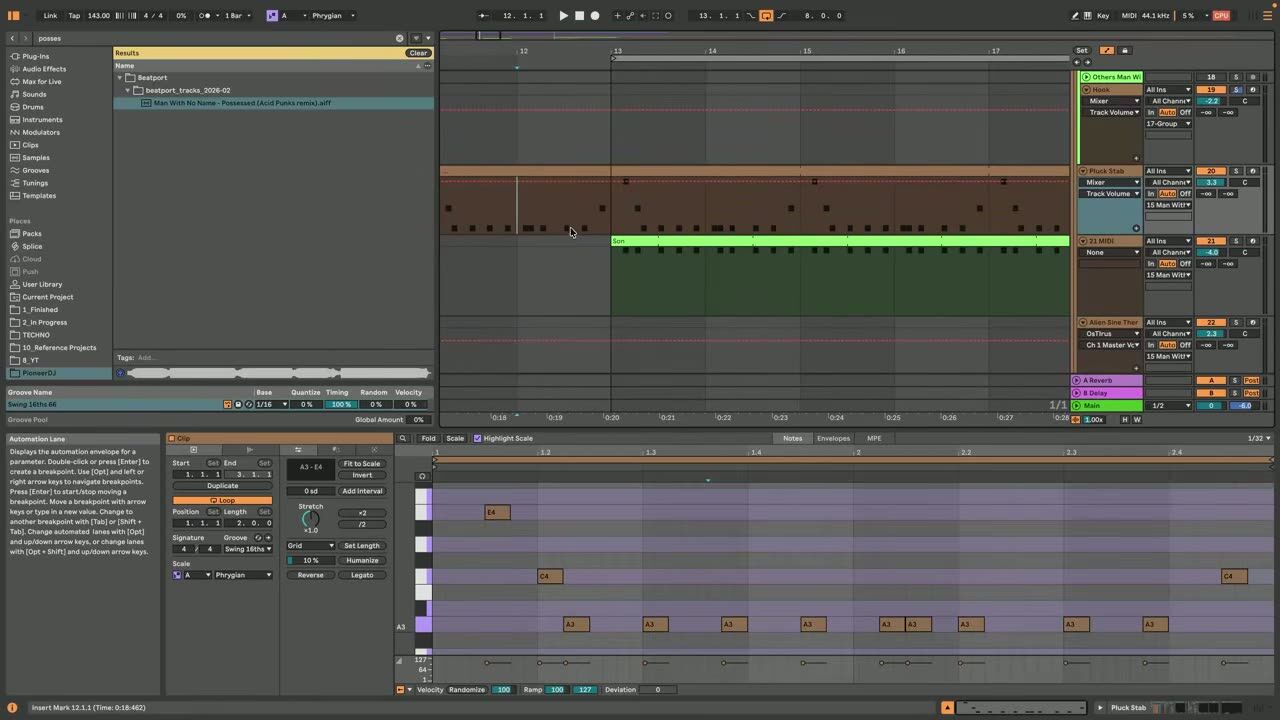1280x720 pixels.
Task: Select the clip Launch tab
Action: pos(249,450)
